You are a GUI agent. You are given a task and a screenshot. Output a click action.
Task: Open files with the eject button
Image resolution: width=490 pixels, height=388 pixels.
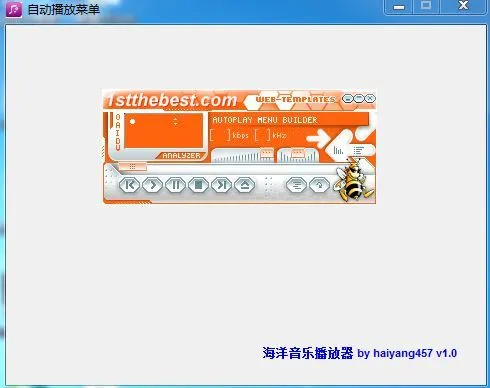point(245,185)
